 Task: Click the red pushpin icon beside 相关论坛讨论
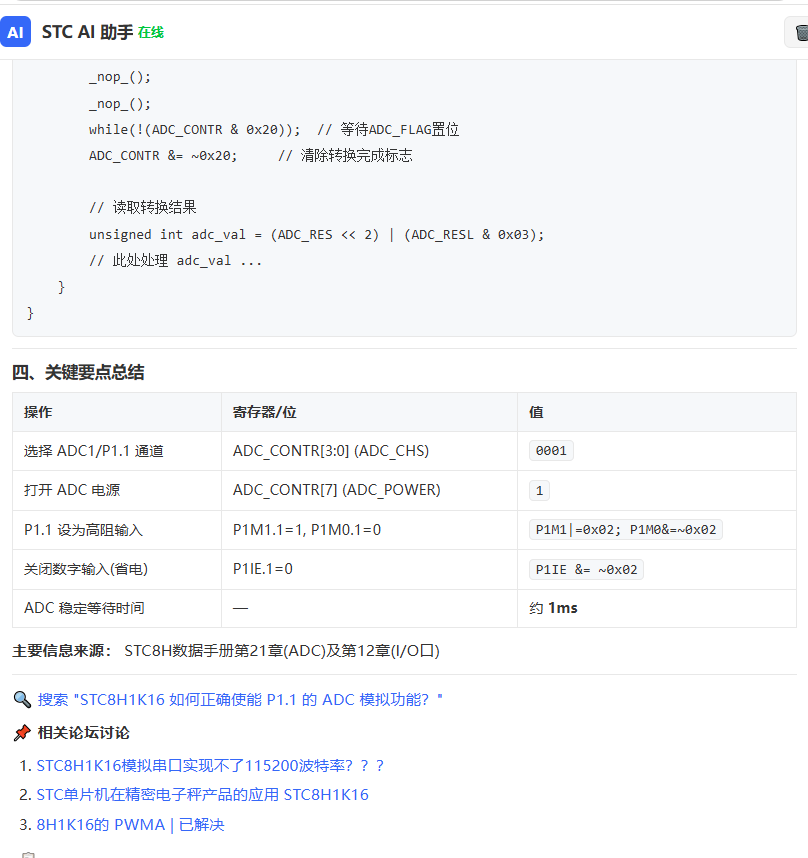tap(22, 733)
